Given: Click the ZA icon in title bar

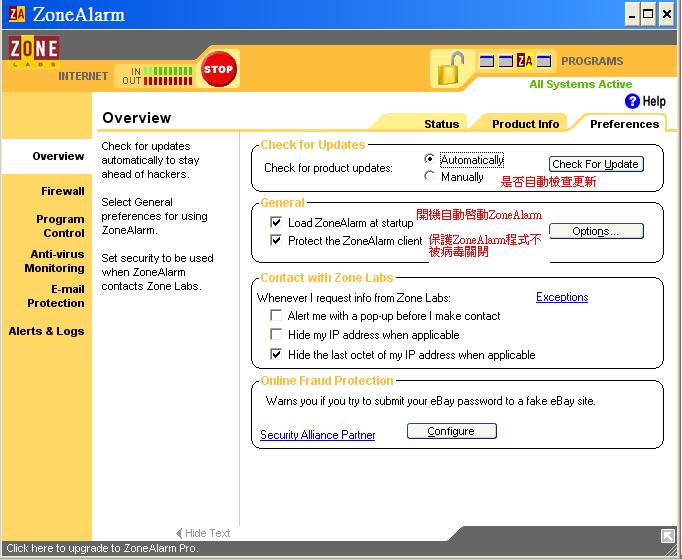Looking at the screenshot, I should click(x=17, y=13).
